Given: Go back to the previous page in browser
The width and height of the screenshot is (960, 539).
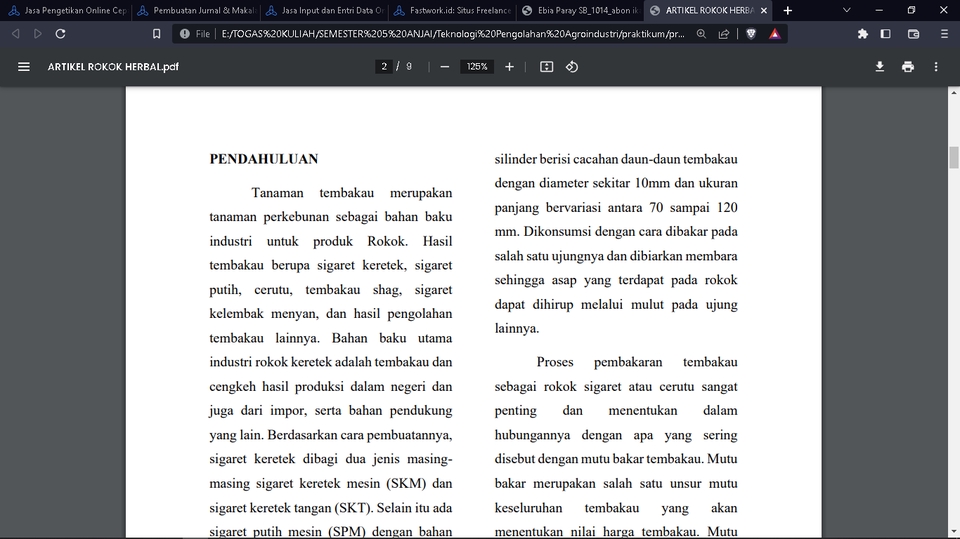Looking at the screenshot, I should 16,34.
